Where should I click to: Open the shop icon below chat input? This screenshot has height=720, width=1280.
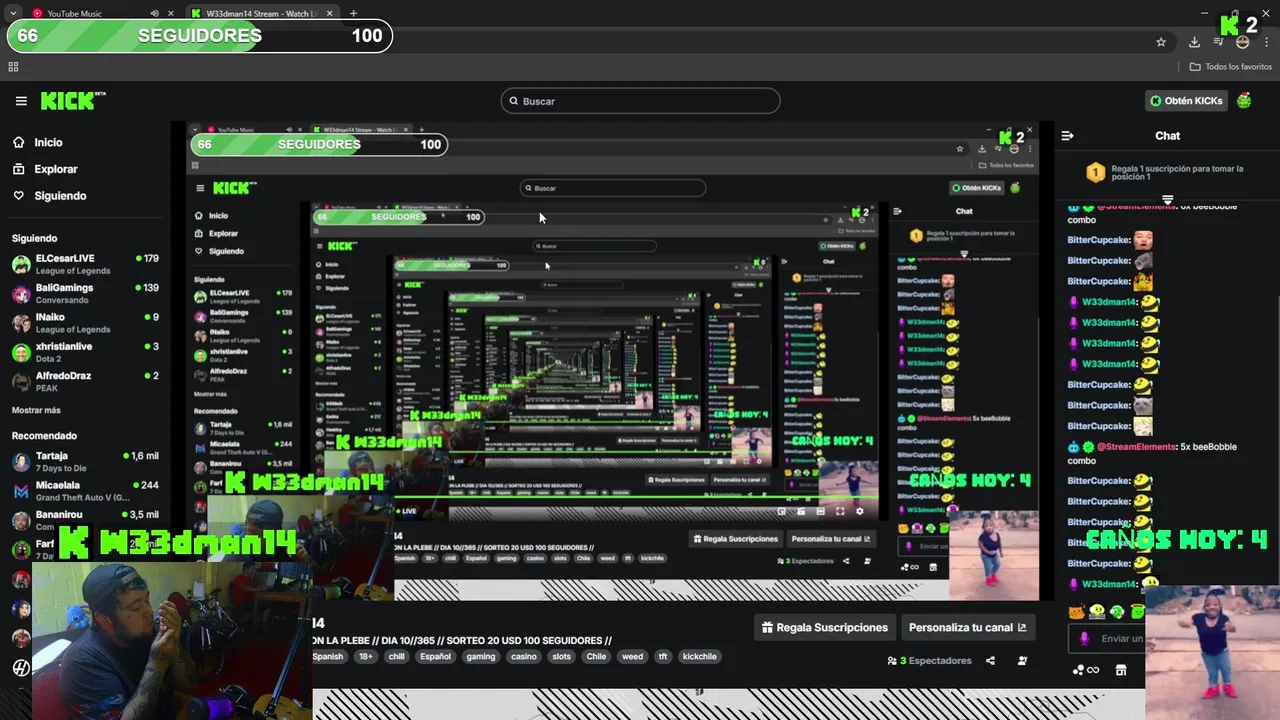click(1121, 670)
